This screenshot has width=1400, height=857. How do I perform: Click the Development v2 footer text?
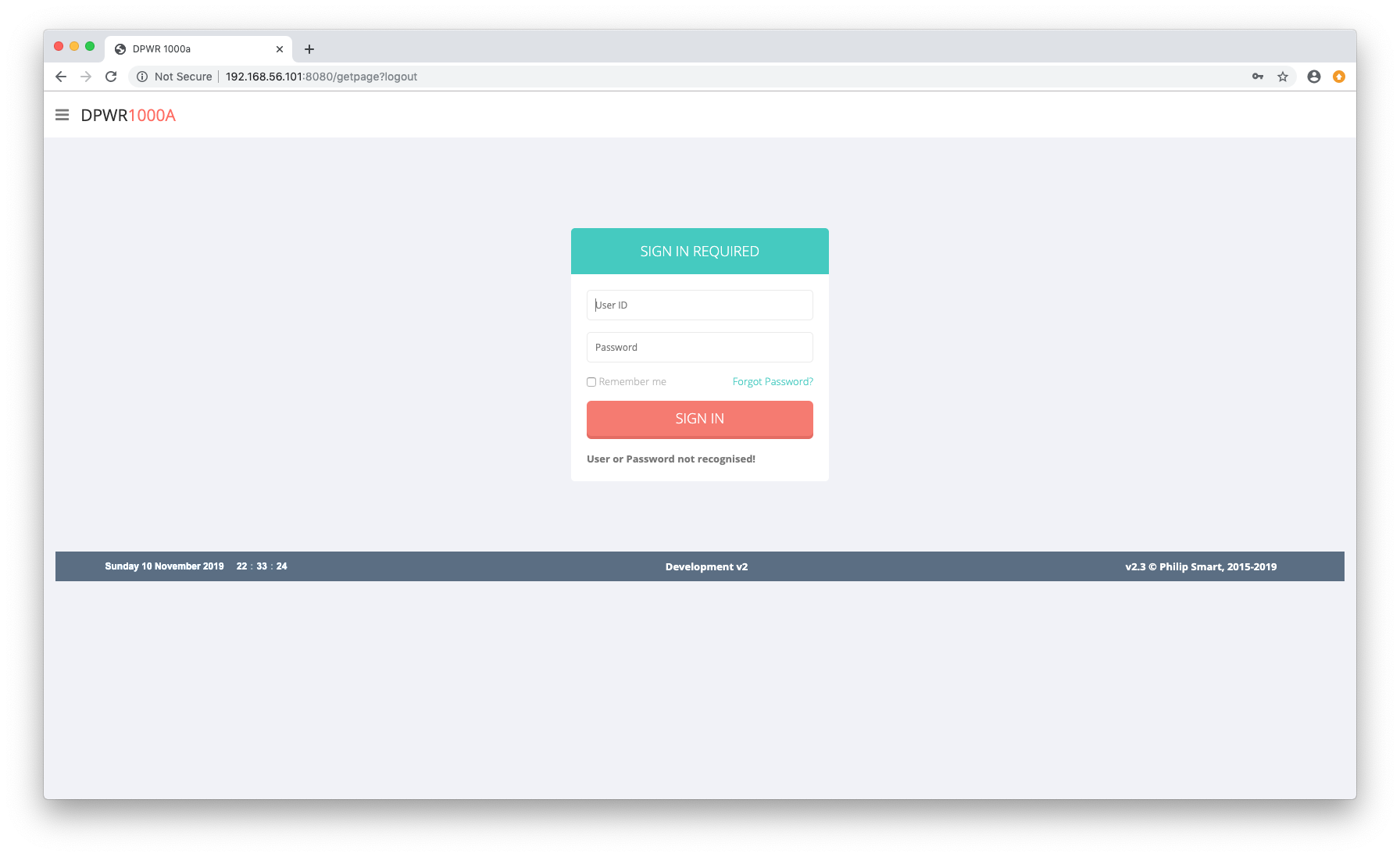[x=706, y=567]
